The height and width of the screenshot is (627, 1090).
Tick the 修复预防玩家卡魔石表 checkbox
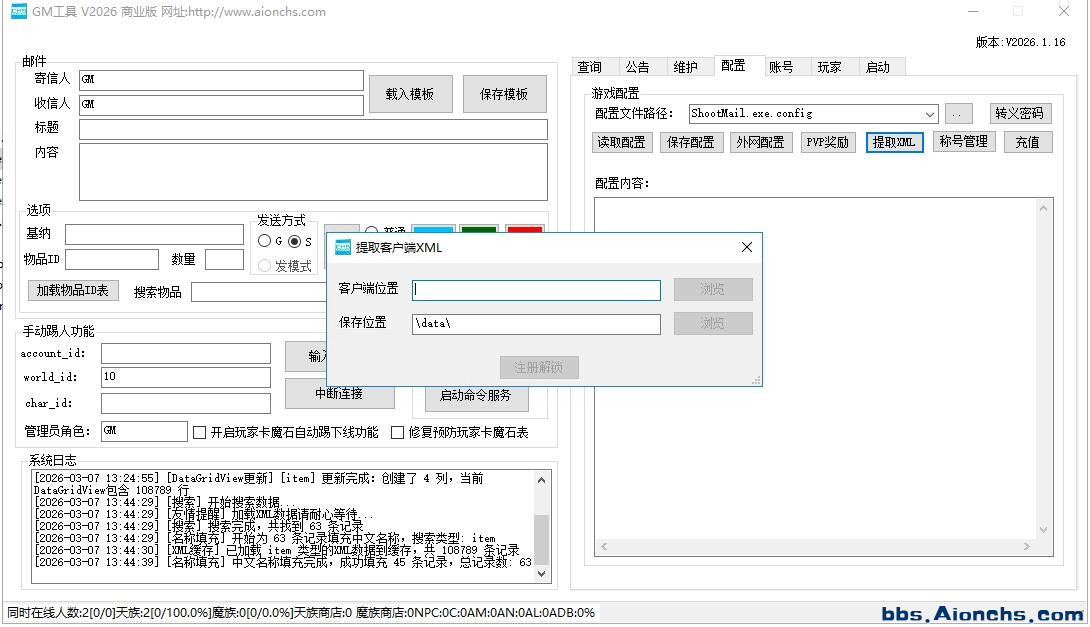pos(398,433)
